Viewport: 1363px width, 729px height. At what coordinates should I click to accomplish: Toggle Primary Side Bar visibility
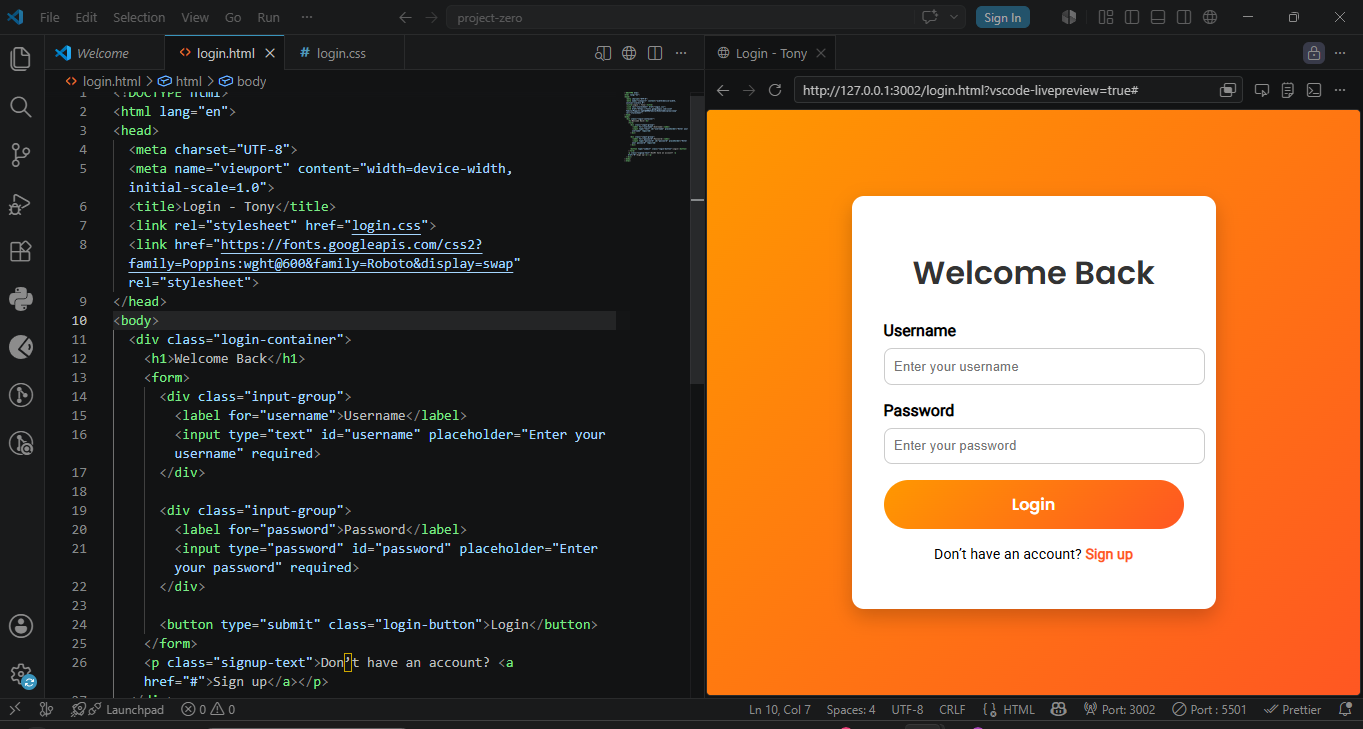tap(1132, 17)
